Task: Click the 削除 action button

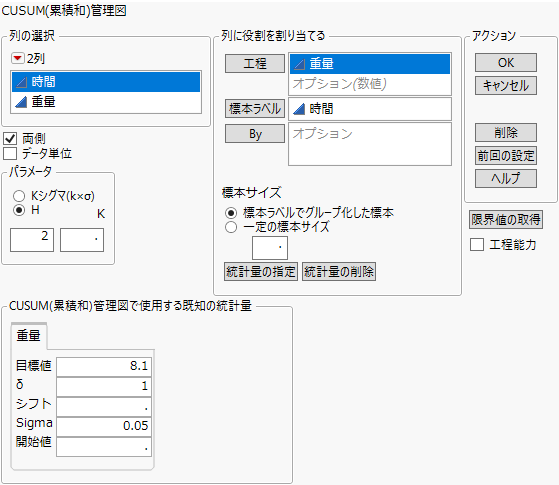Action: (x=506, y=133)
